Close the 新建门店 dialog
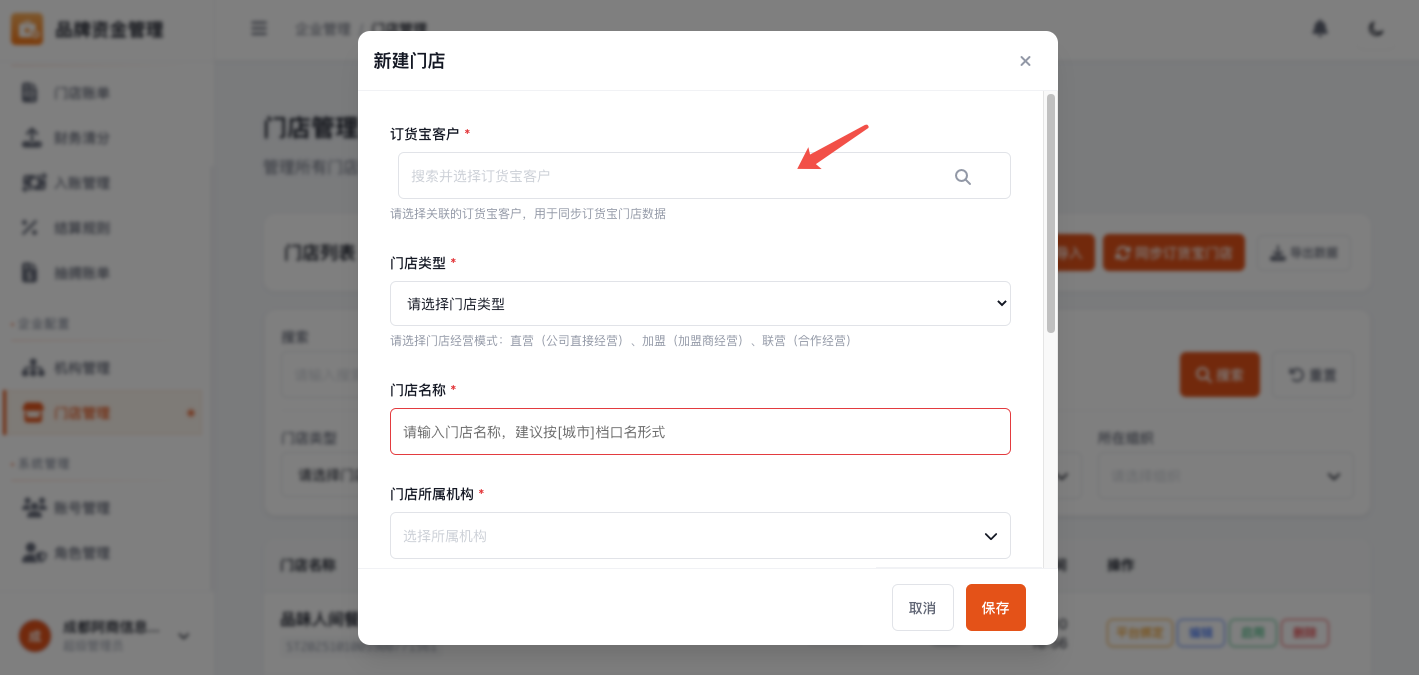1419x675 pixels. 1025,61
